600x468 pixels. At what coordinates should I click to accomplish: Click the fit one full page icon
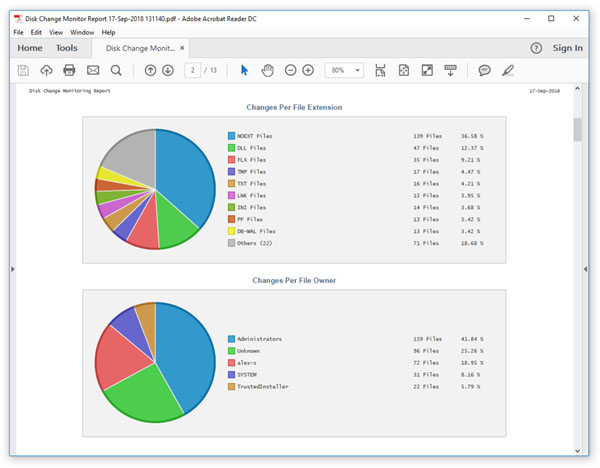pyautogui.click(x=404, y=70)
